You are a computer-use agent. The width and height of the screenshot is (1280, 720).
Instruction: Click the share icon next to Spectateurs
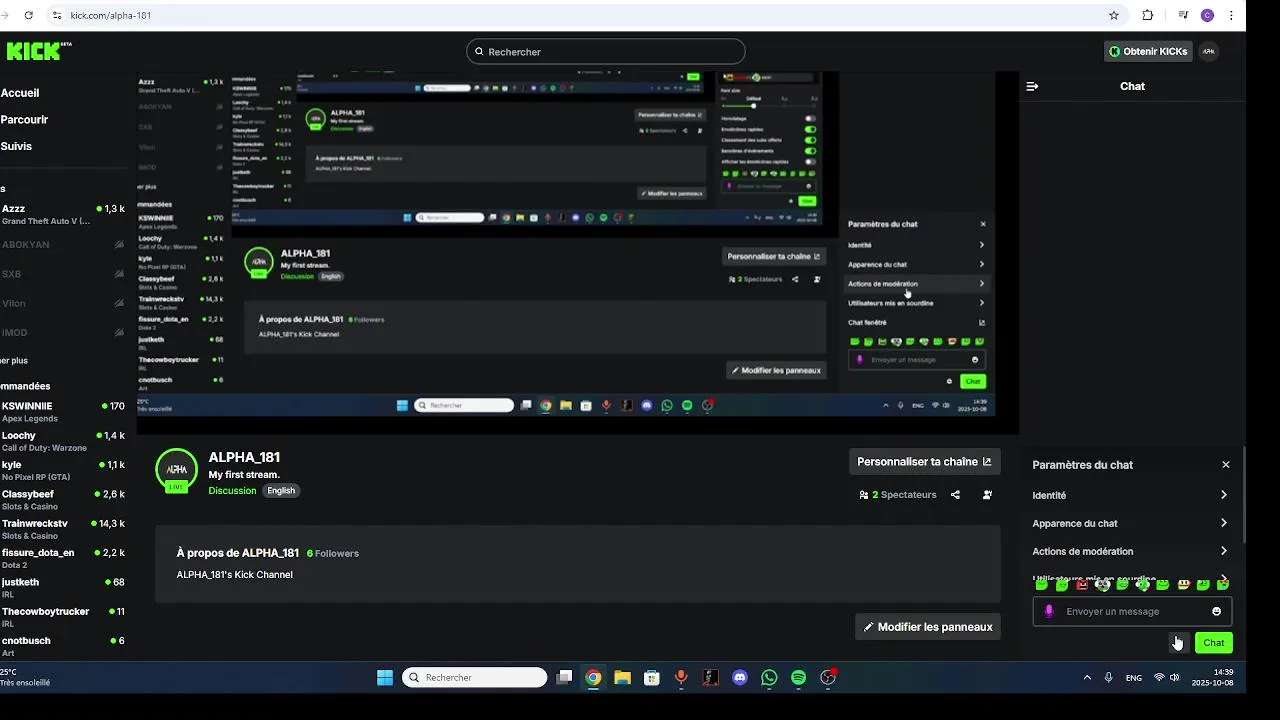(955, 495)
